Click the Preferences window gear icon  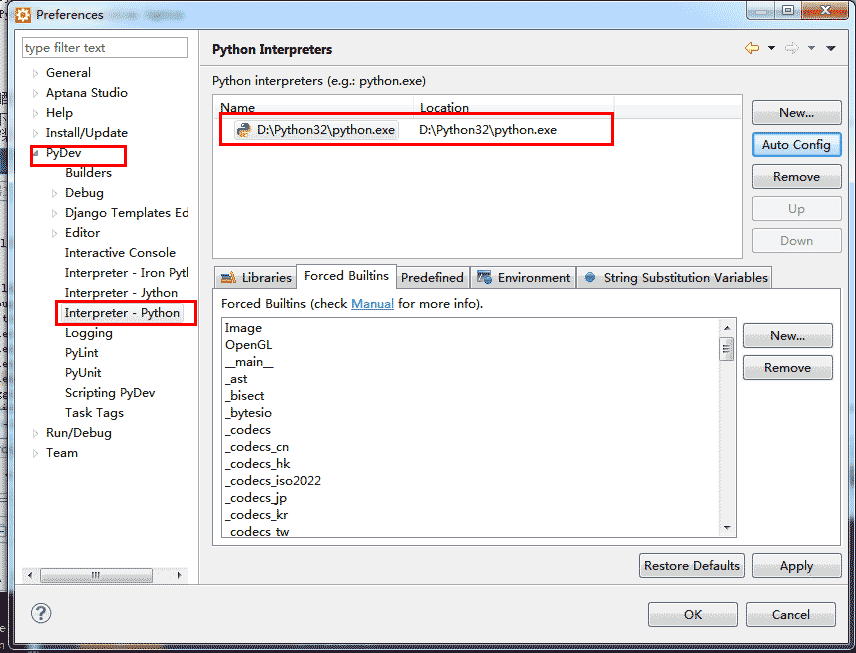23,15
